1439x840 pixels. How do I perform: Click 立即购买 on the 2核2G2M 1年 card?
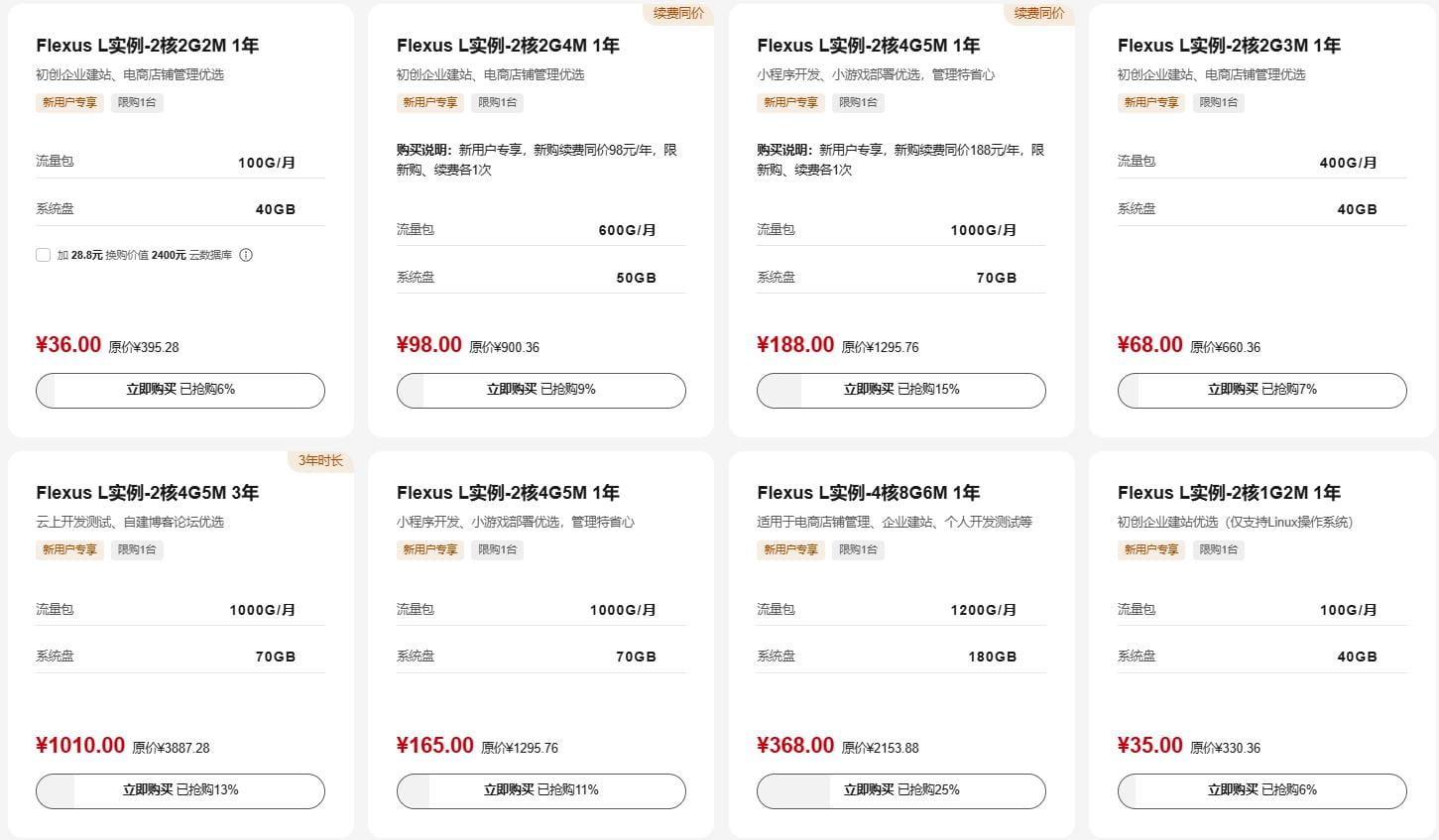[x=180, y=390]
